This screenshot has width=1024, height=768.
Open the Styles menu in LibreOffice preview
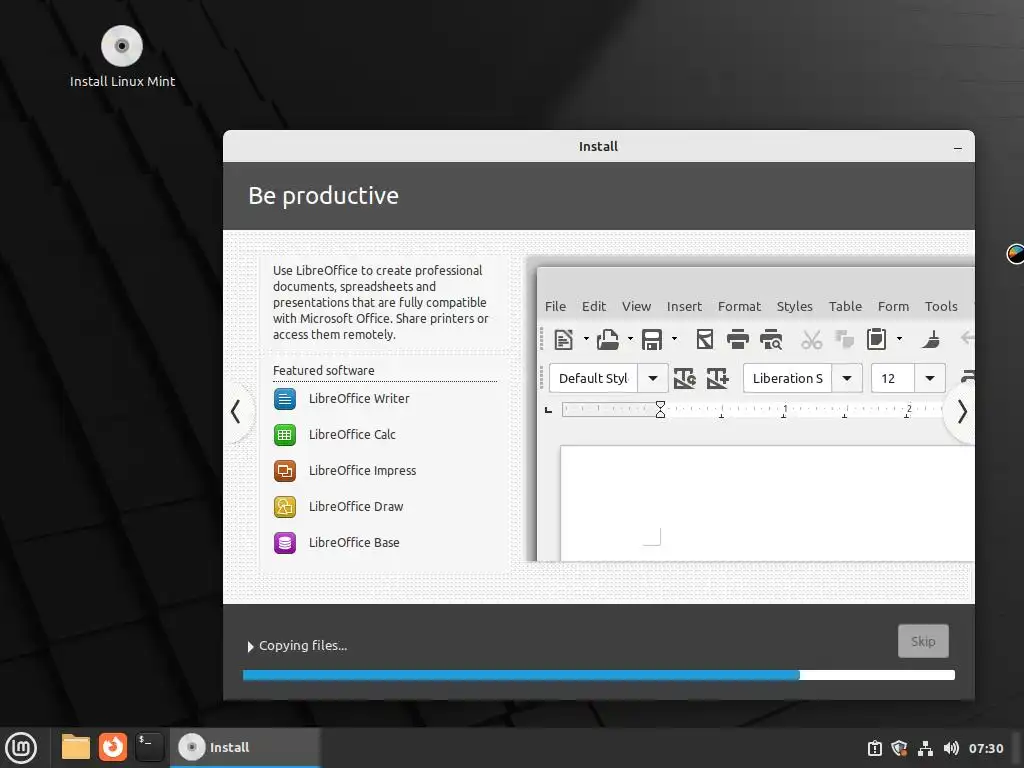click(x=795, y=306)
